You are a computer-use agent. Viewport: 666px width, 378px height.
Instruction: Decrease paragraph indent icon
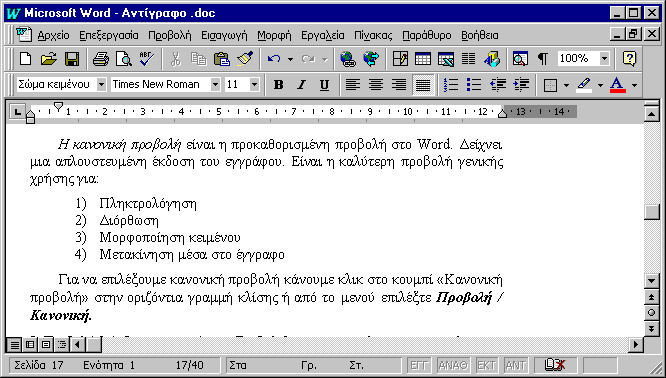[497, 85]
